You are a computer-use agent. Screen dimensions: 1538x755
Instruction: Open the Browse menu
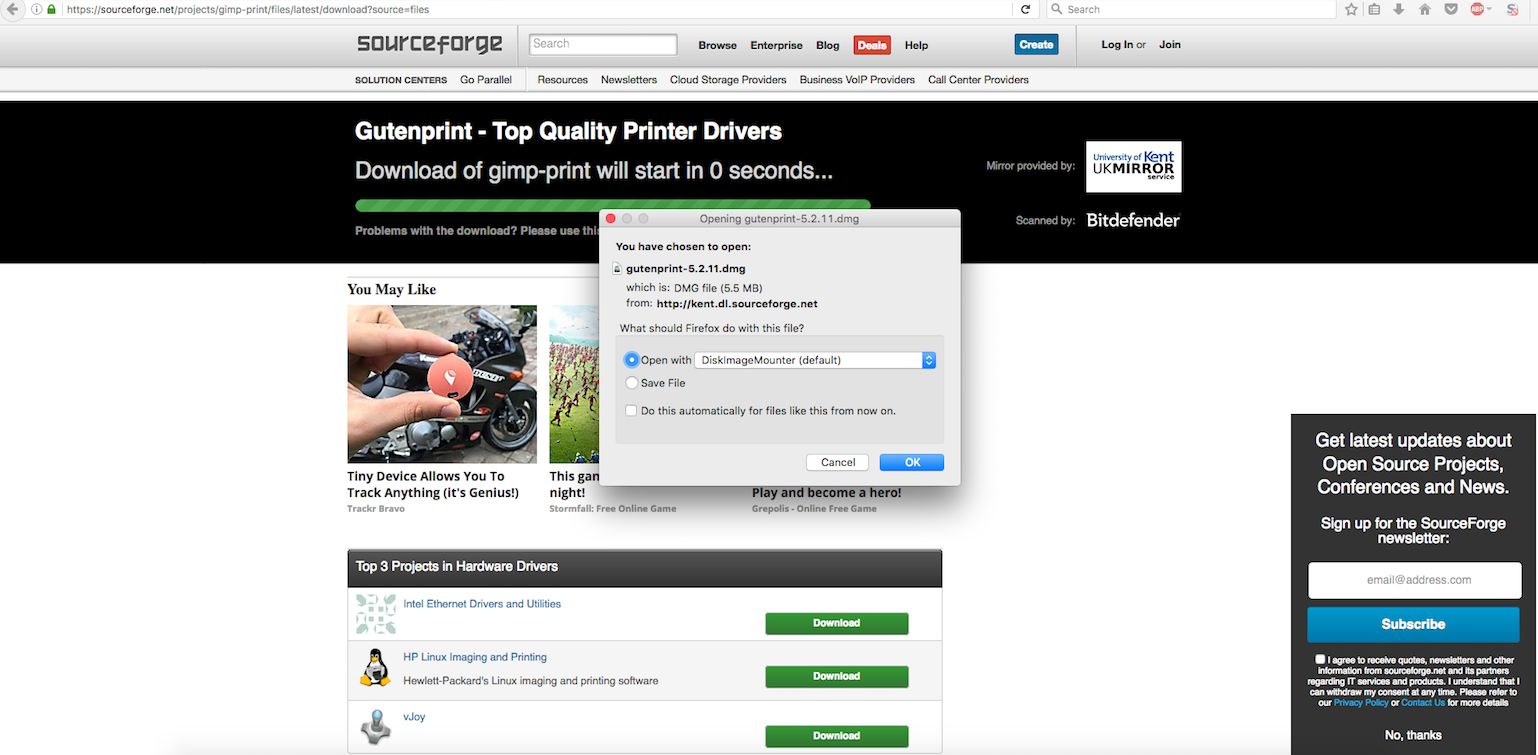tap(717, 45)
